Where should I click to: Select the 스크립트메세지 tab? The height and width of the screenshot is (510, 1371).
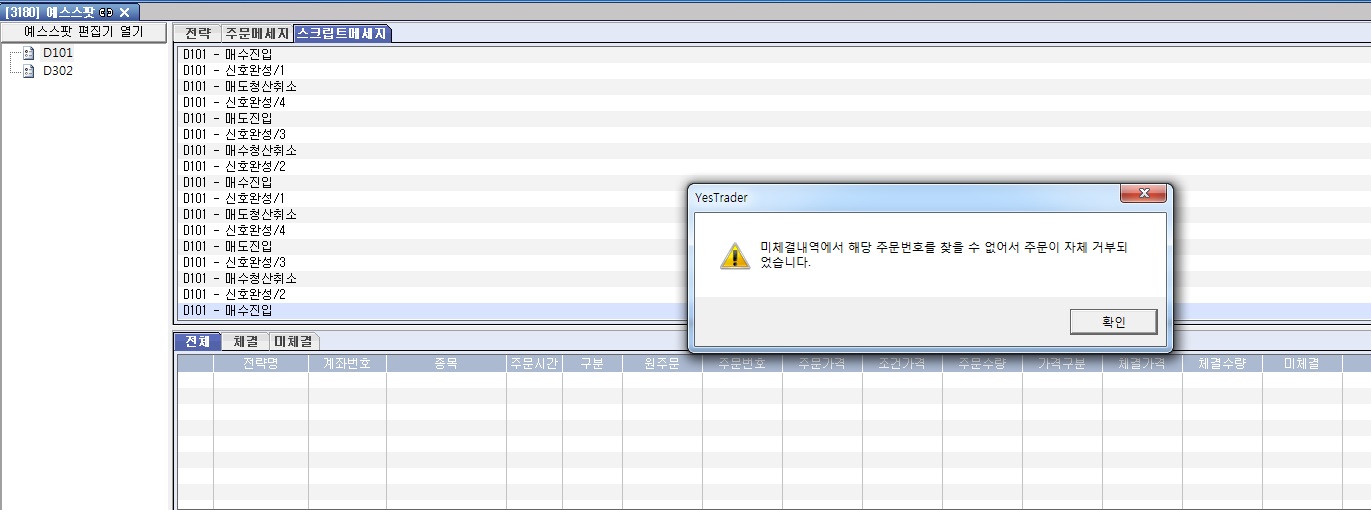point(342,33)
